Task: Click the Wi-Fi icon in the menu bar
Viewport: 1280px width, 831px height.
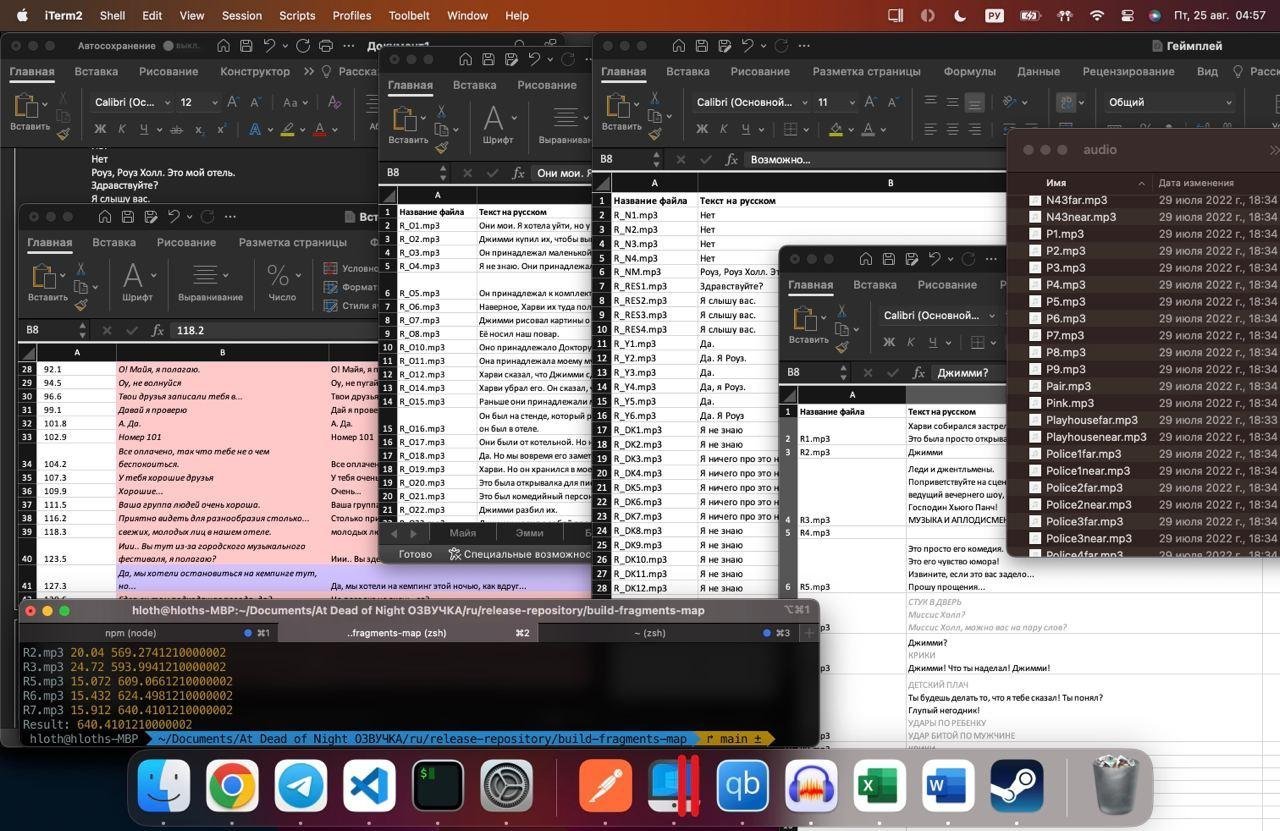Action: pyautogui.click(x=1096, y=15)
